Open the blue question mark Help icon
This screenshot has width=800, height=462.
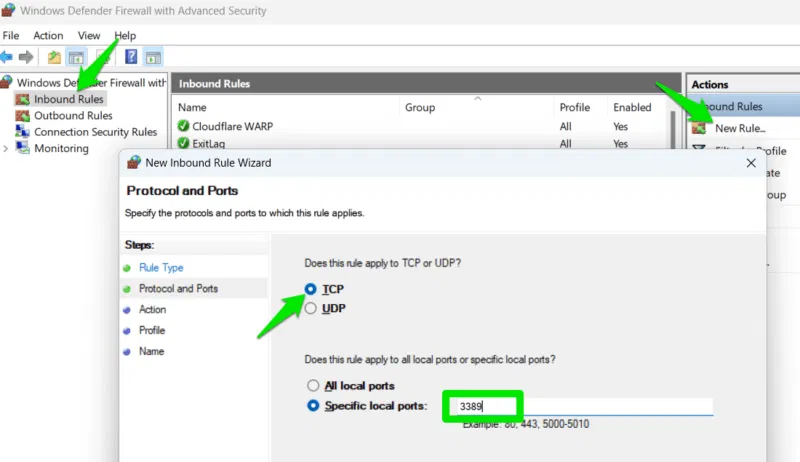[x=131, y=57]
